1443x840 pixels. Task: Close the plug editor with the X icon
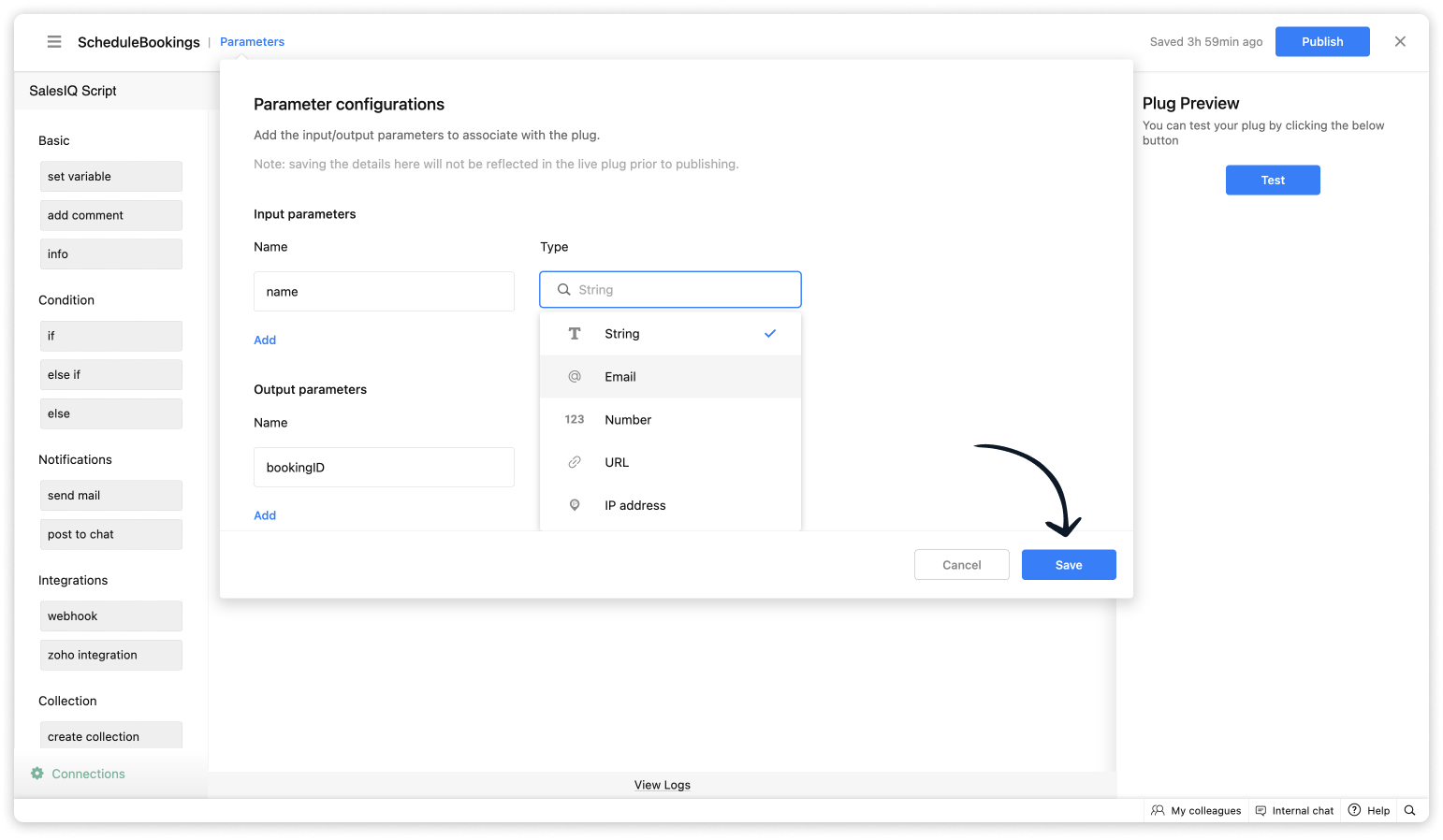(x=1400, y=41)
